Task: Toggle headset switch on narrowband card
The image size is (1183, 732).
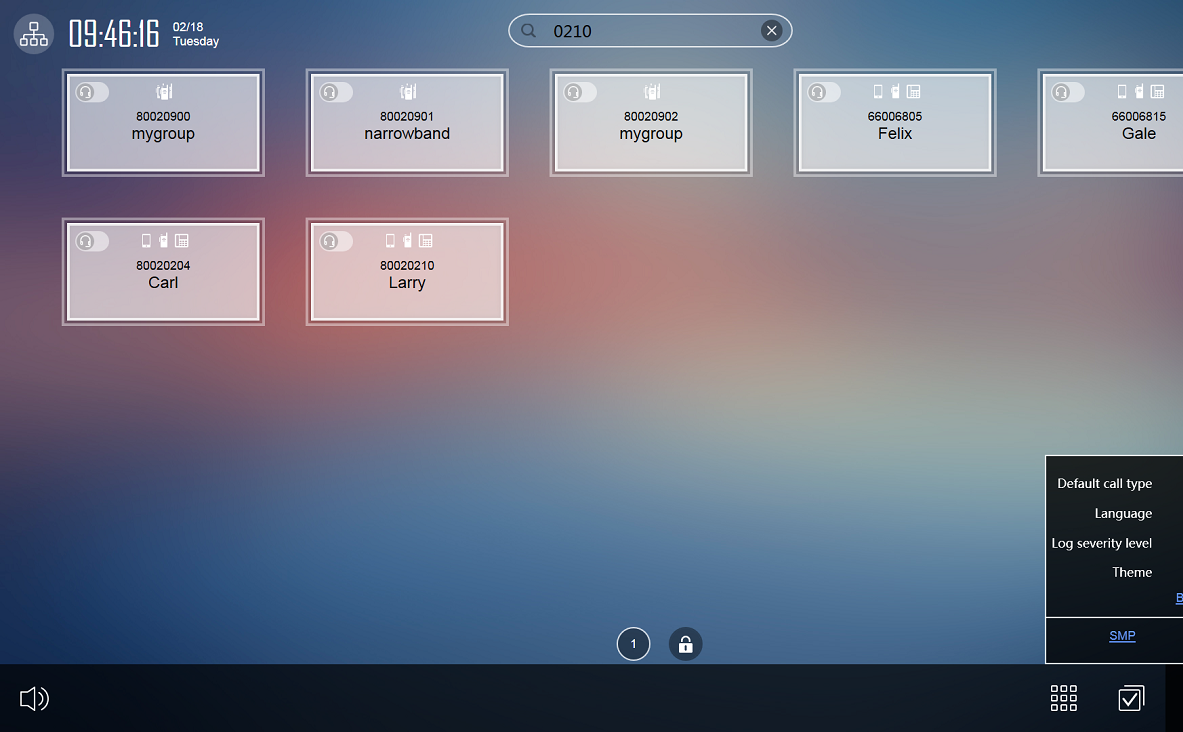Action: (x=336, y=92)
